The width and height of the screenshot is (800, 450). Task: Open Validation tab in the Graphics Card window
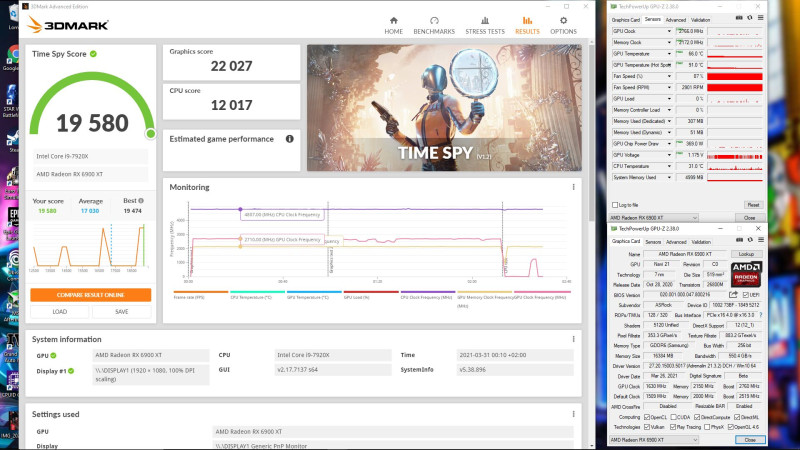point(701,242)
